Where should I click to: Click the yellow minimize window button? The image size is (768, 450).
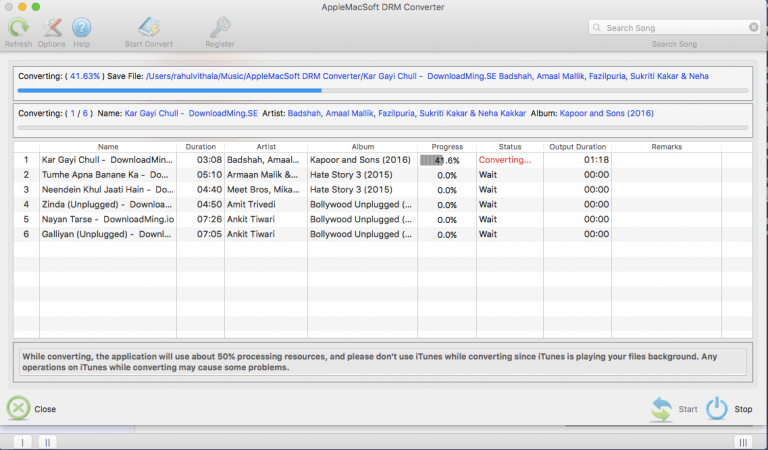[22, 7]
